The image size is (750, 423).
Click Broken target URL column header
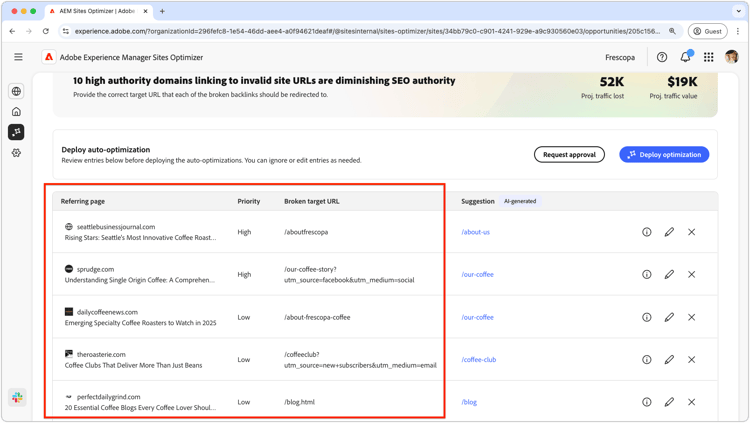pos(312,201)
